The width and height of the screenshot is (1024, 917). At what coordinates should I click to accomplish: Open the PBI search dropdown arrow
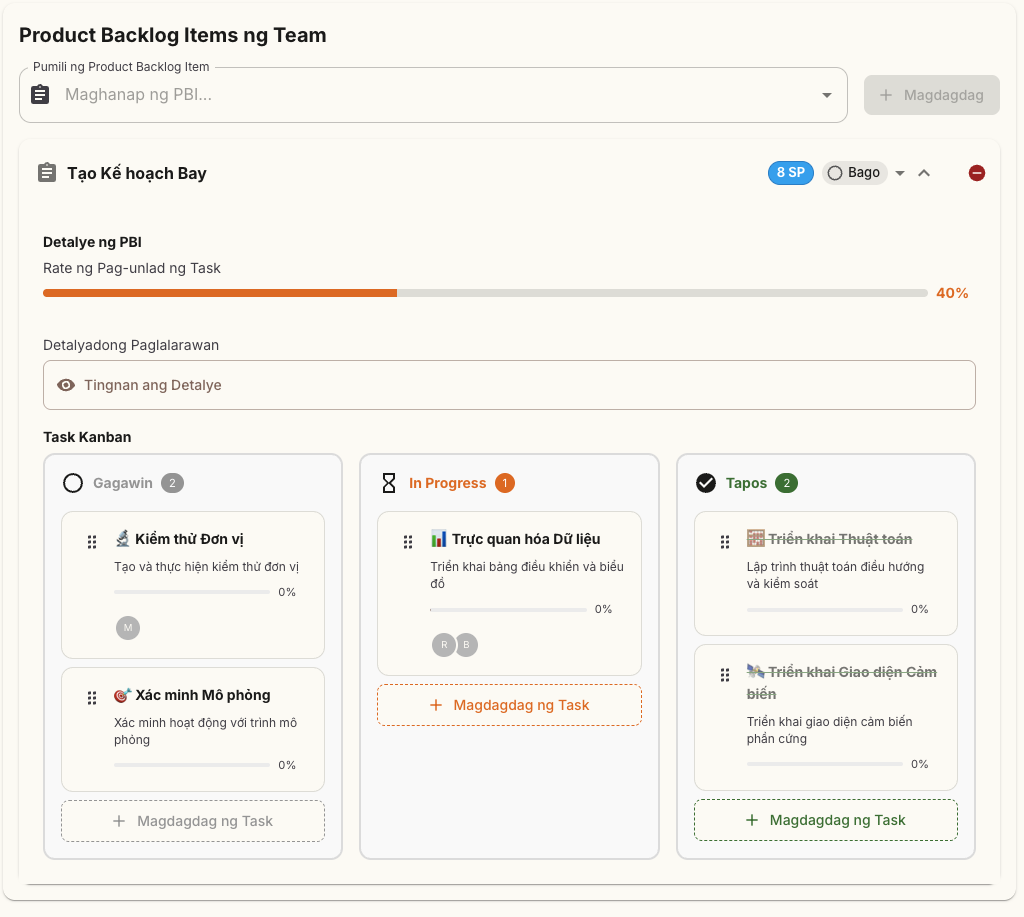point(826,94)
